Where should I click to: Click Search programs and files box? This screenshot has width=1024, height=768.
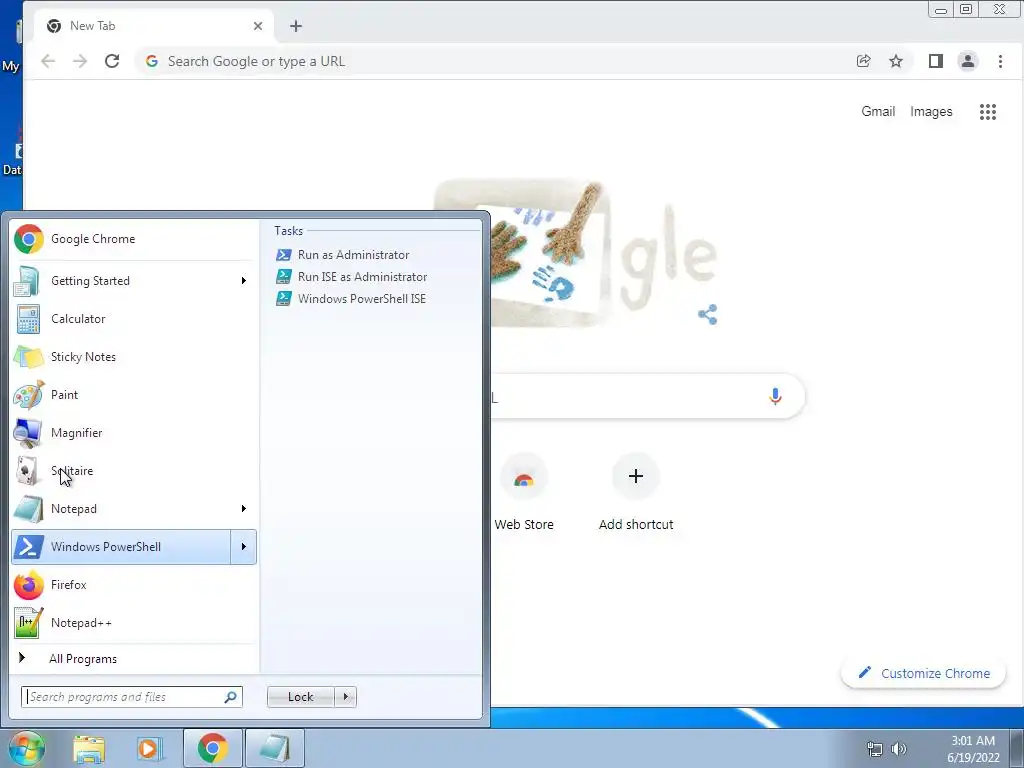[x=131, y=697]
